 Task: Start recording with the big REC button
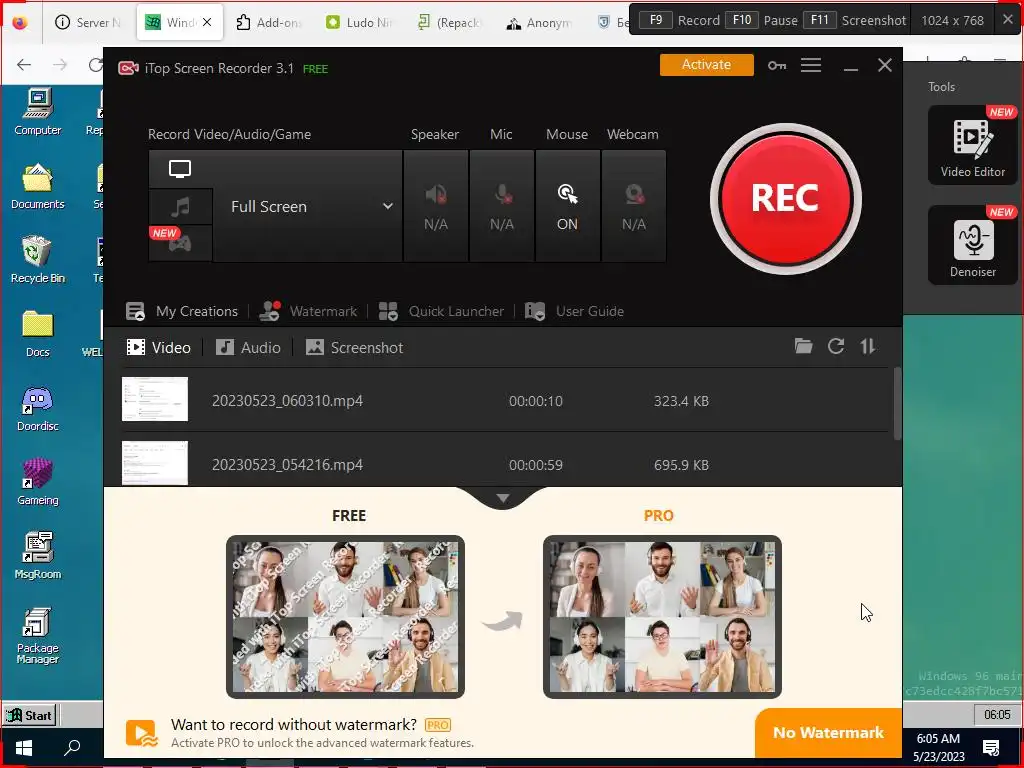(786, 199)
